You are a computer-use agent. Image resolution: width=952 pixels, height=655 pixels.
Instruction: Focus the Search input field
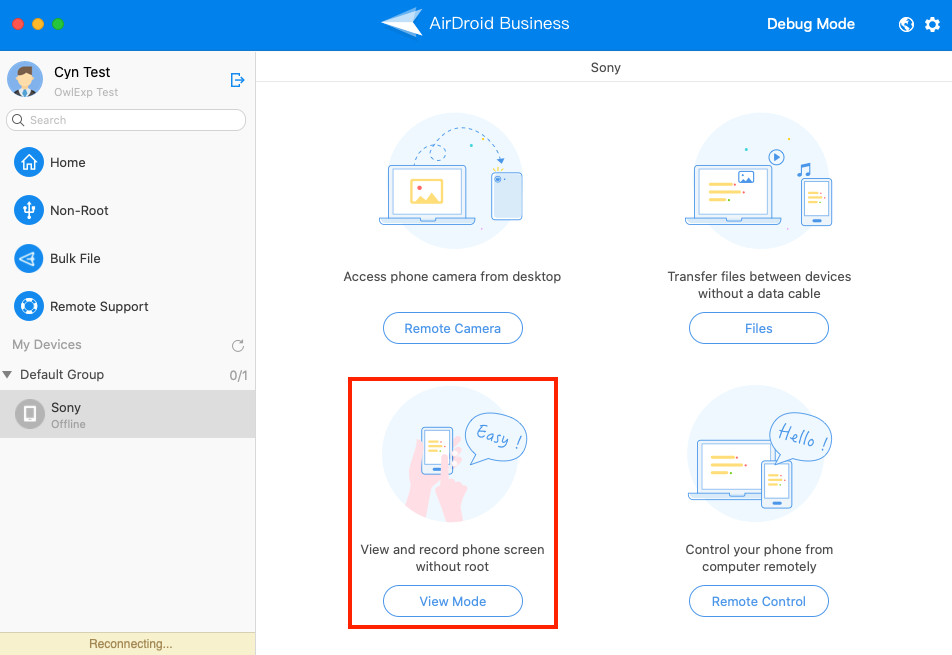pos(126,120)
